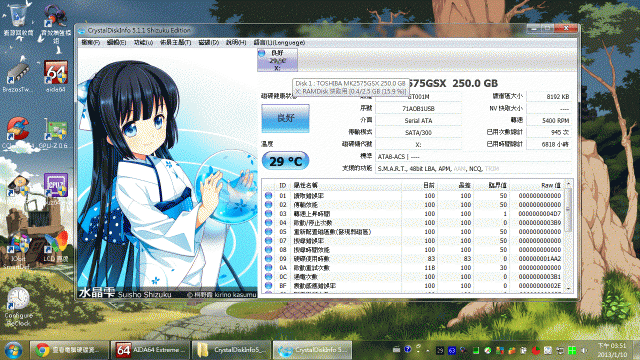640x360 pixels.
Task: Click the 8192 KB buffer size value
Action: coord(549,97)
